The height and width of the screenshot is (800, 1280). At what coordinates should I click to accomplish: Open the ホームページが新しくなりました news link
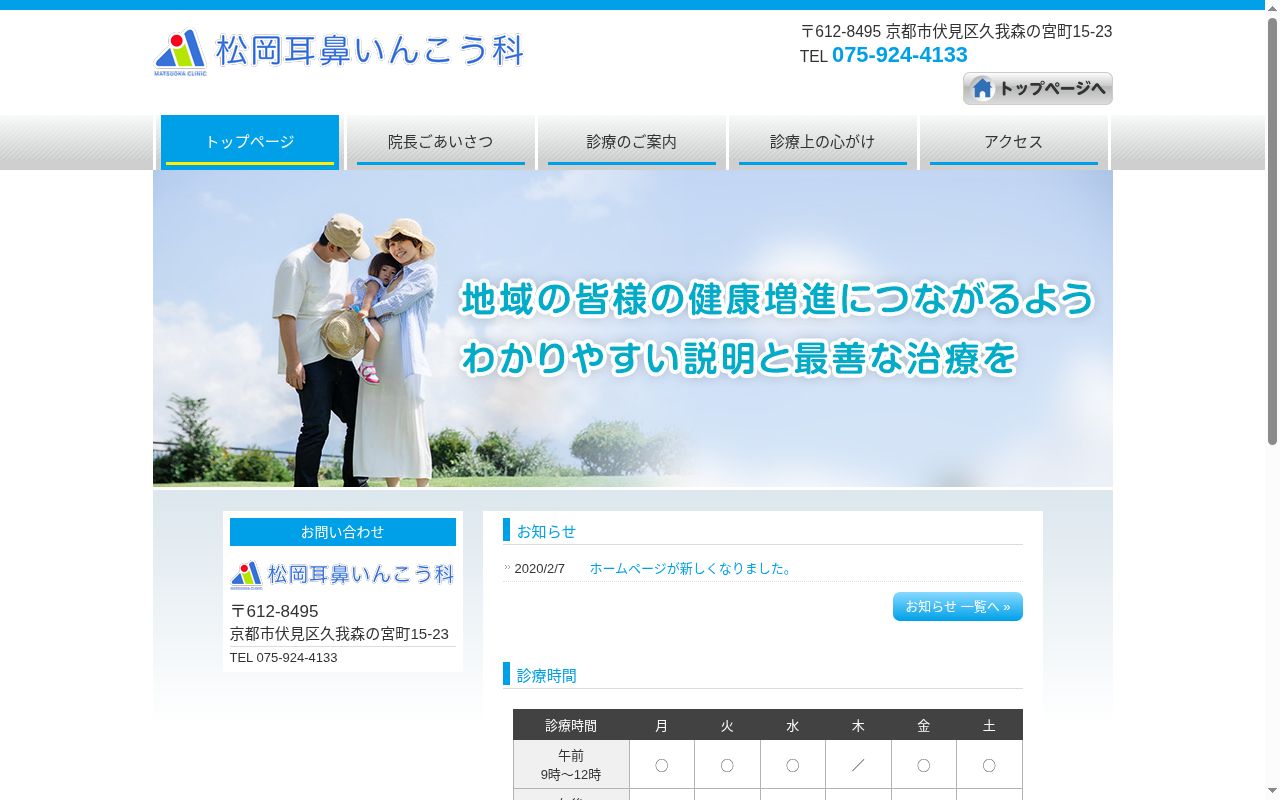(x=693, y=568)
